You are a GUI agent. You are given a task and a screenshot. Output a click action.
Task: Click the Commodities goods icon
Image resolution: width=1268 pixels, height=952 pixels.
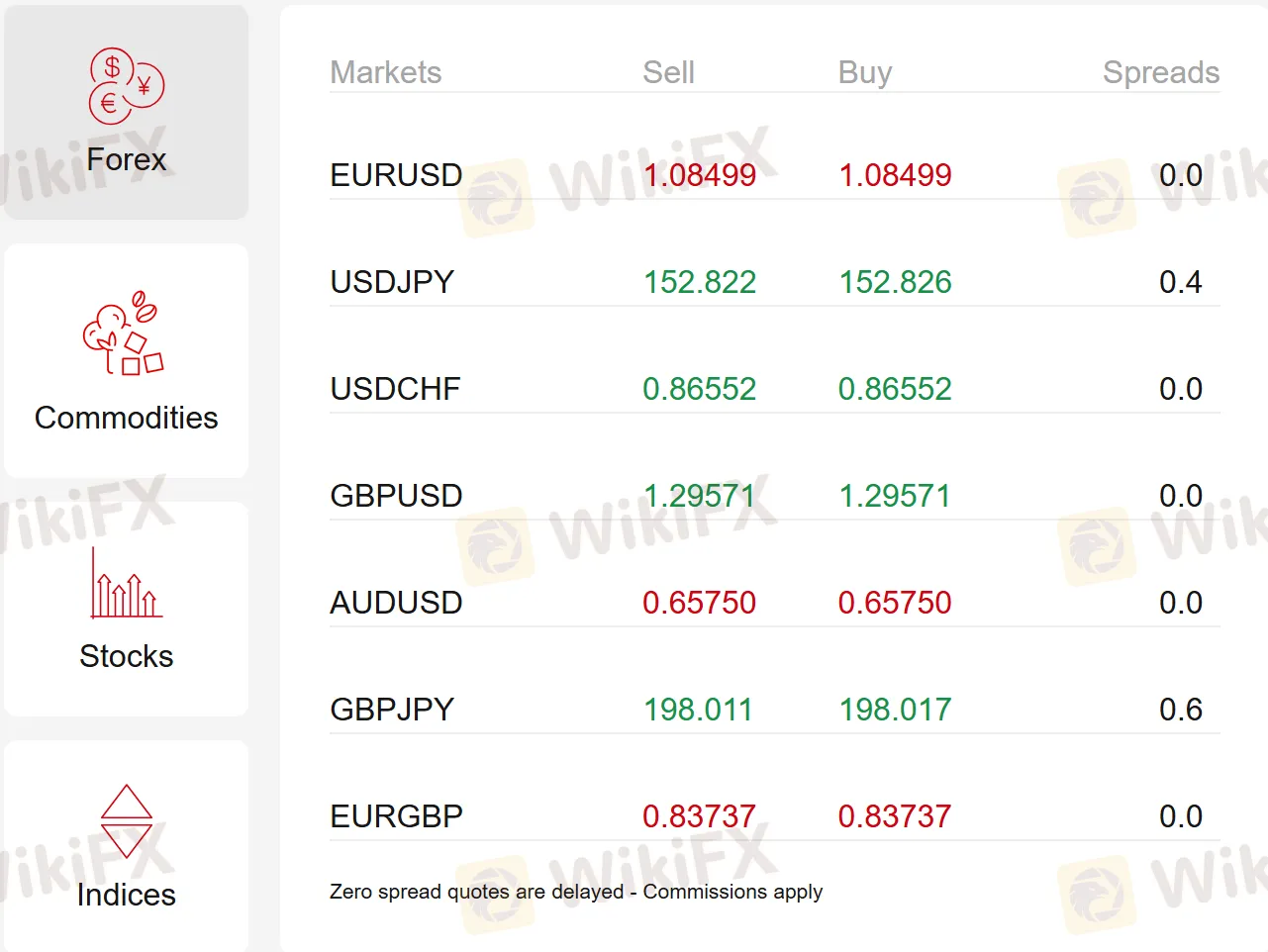125,334
